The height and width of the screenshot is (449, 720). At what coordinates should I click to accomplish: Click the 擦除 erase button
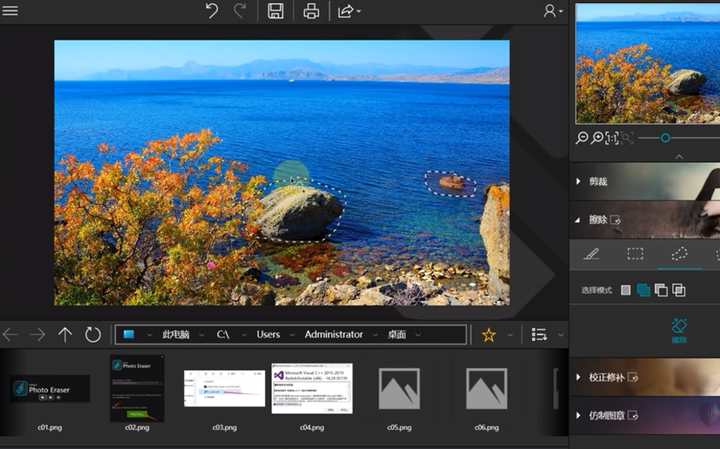tap(680, 330)
